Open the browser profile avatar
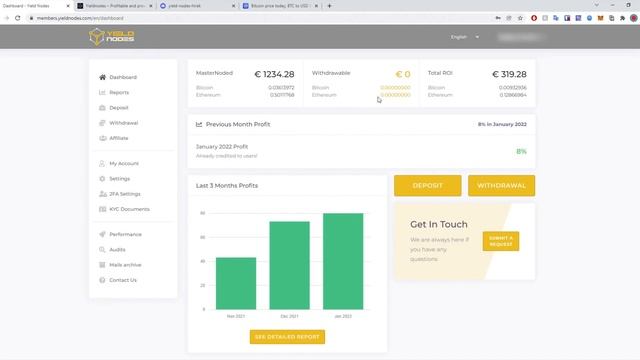The width and height of the screenshot is (640, 360). coord(634,18)
